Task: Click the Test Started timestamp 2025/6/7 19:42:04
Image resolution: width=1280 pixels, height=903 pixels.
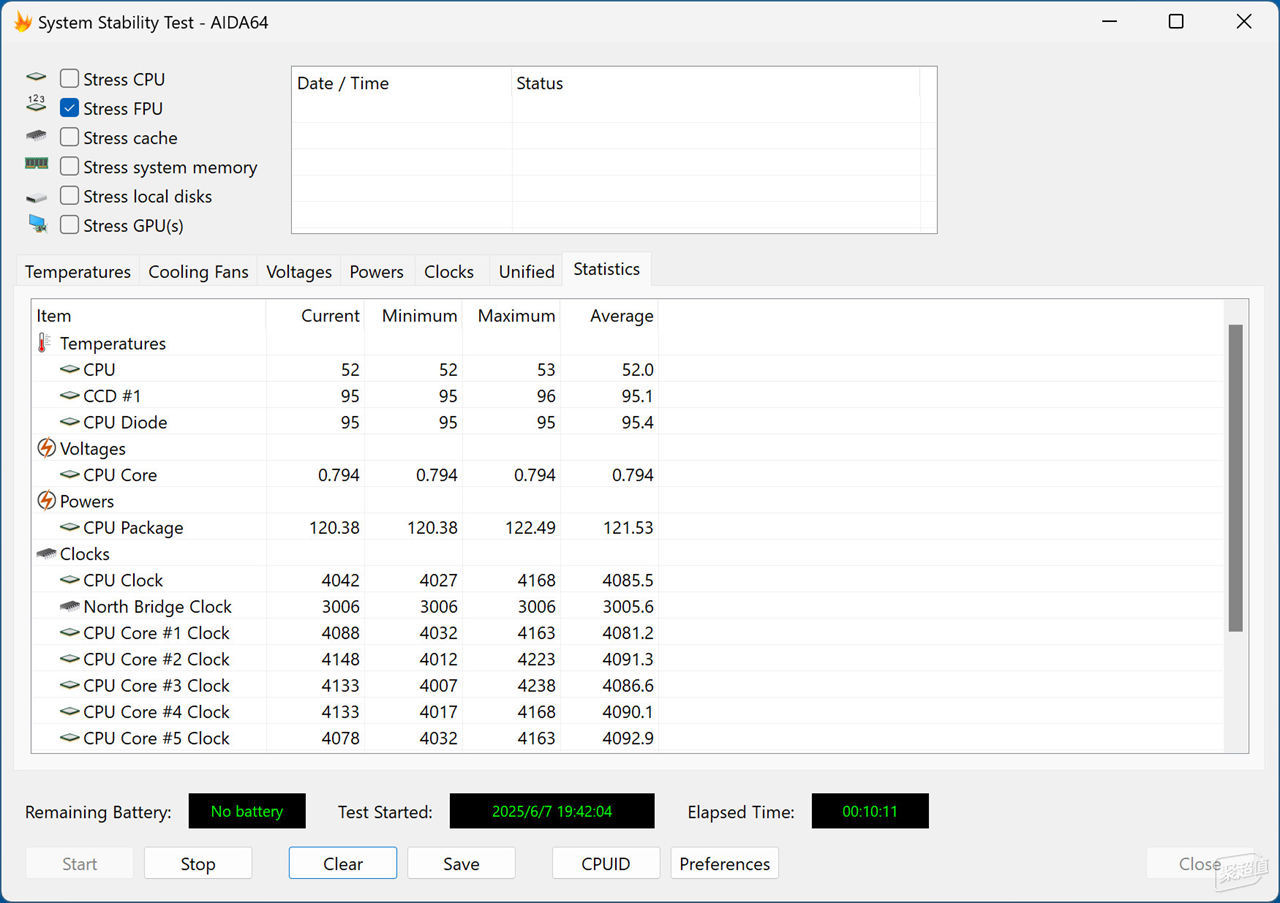Action: 552,811
